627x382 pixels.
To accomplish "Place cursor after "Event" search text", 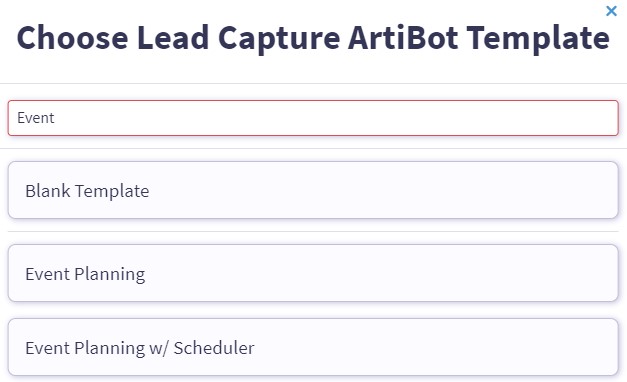I will (x=55, y=118).
